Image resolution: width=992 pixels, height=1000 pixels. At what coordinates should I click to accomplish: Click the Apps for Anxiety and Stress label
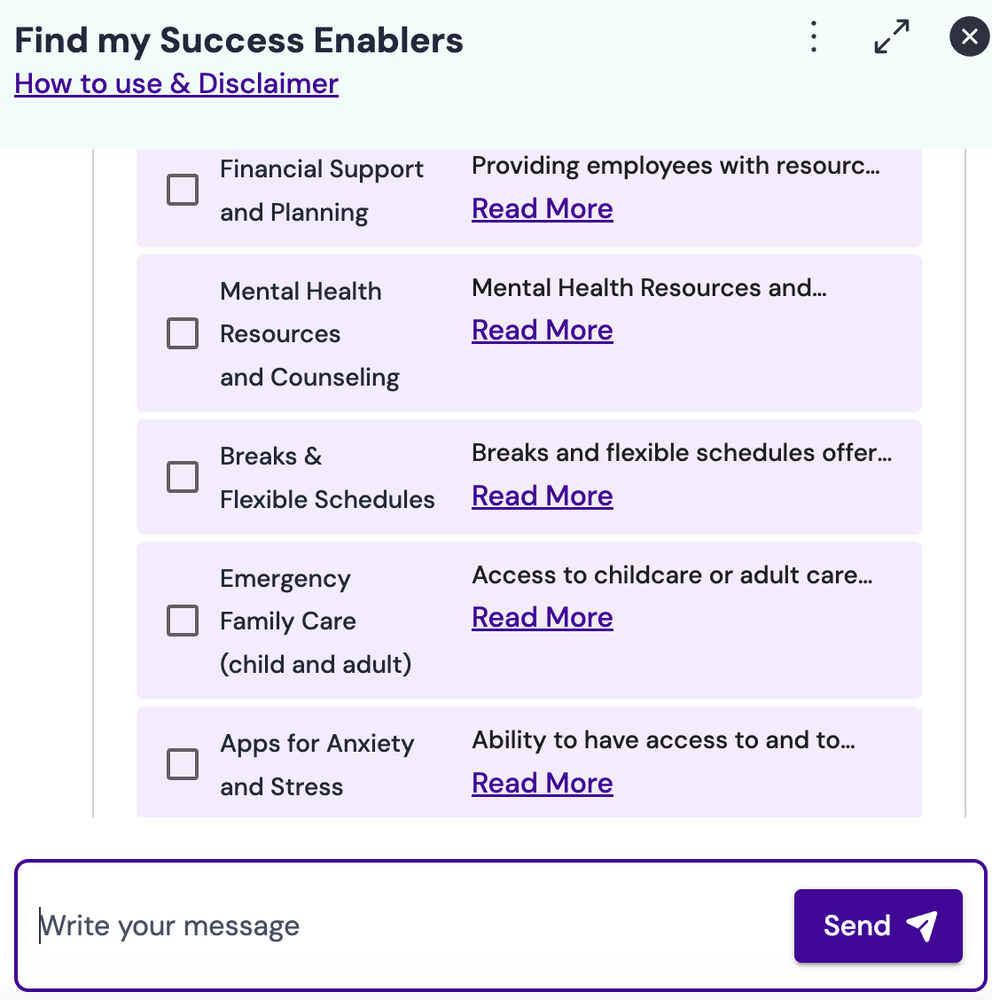316,765
